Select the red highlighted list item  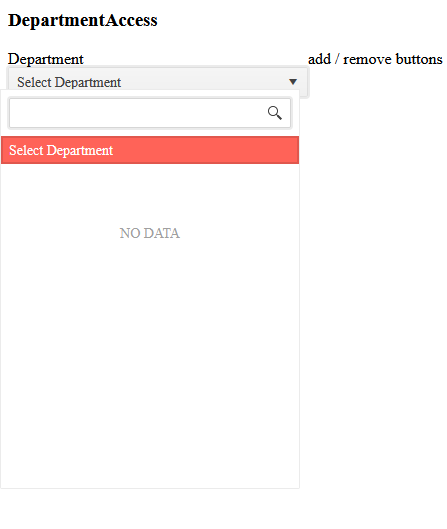click(x=150, y=150)
